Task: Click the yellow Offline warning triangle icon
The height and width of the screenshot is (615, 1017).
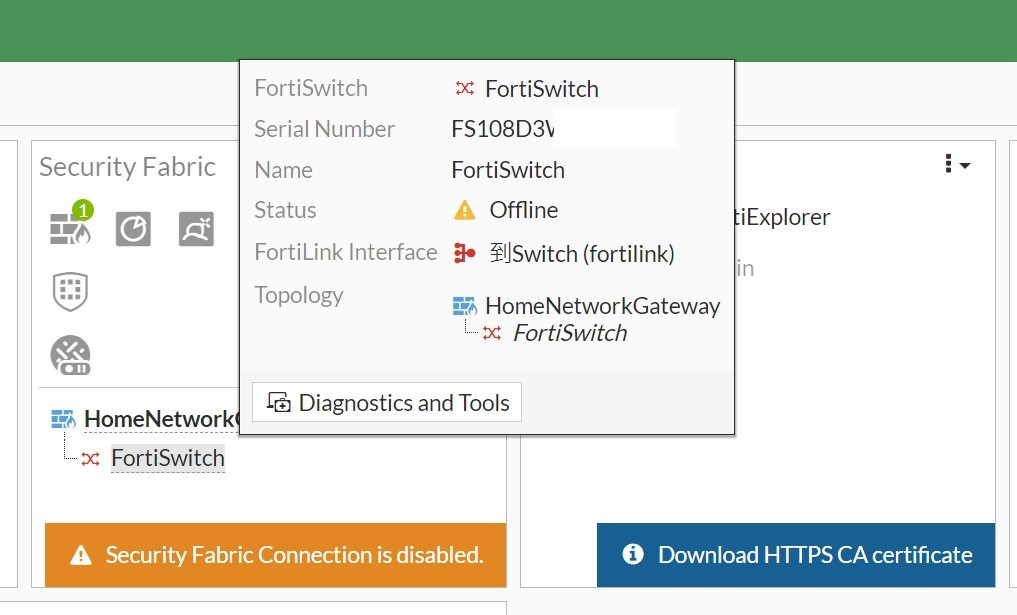Action: point(464,211)
